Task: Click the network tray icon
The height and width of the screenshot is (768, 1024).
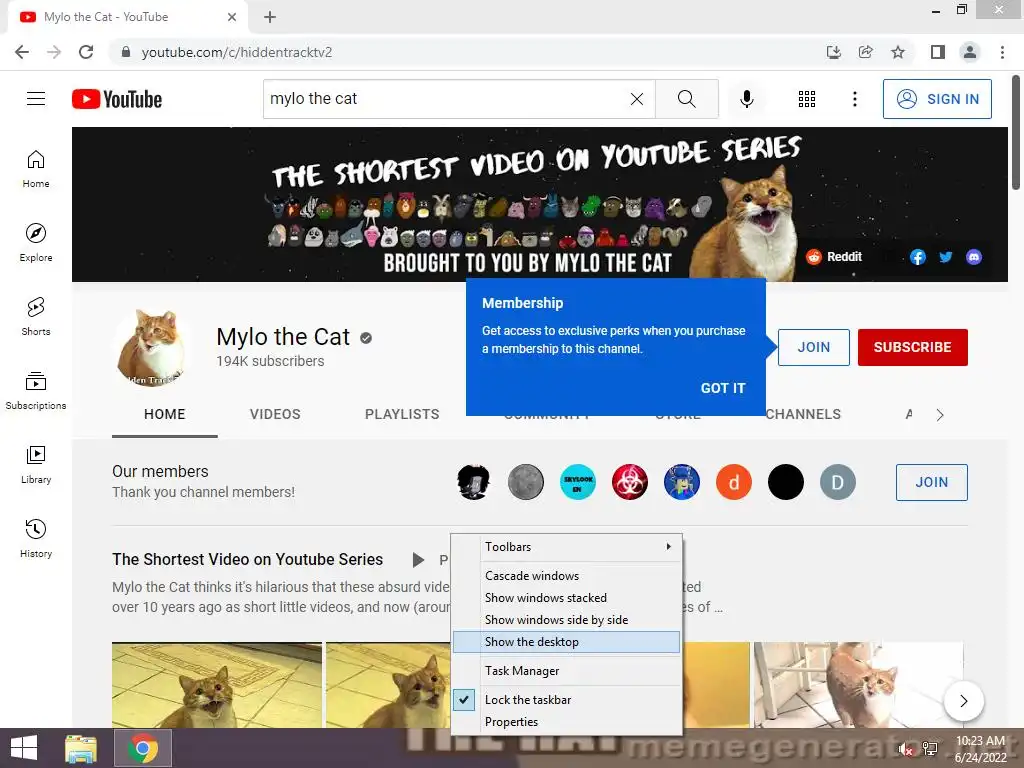Action: 930,749
